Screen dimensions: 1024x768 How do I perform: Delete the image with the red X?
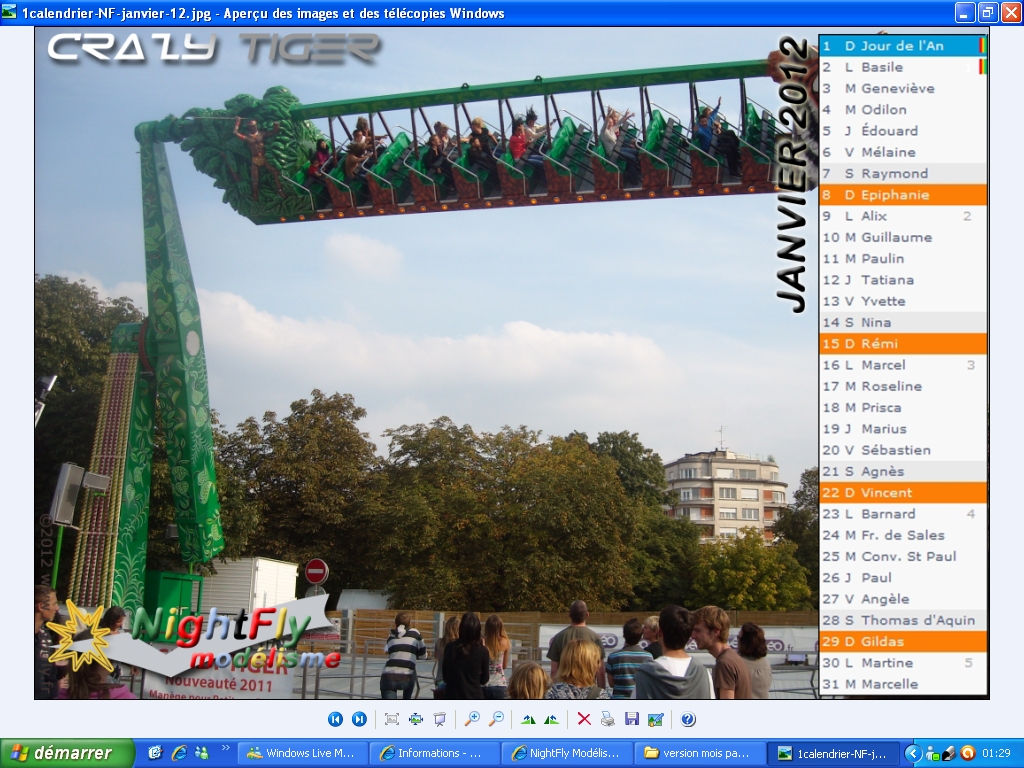tap(584, 719)
